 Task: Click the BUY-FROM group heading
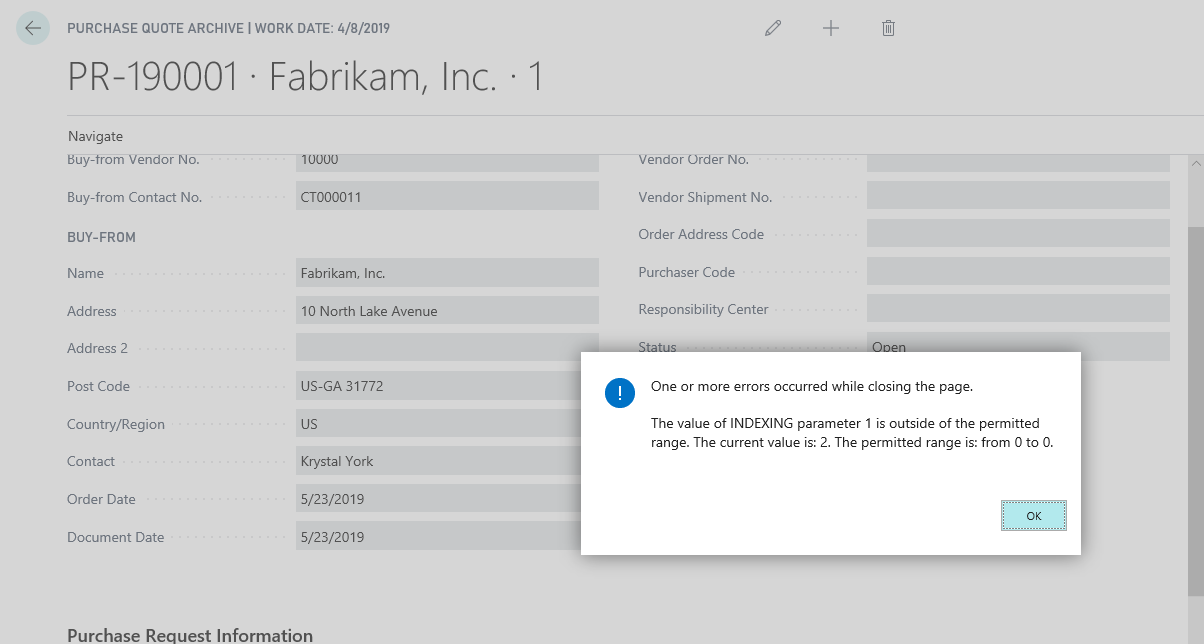(x=101, y=237)
